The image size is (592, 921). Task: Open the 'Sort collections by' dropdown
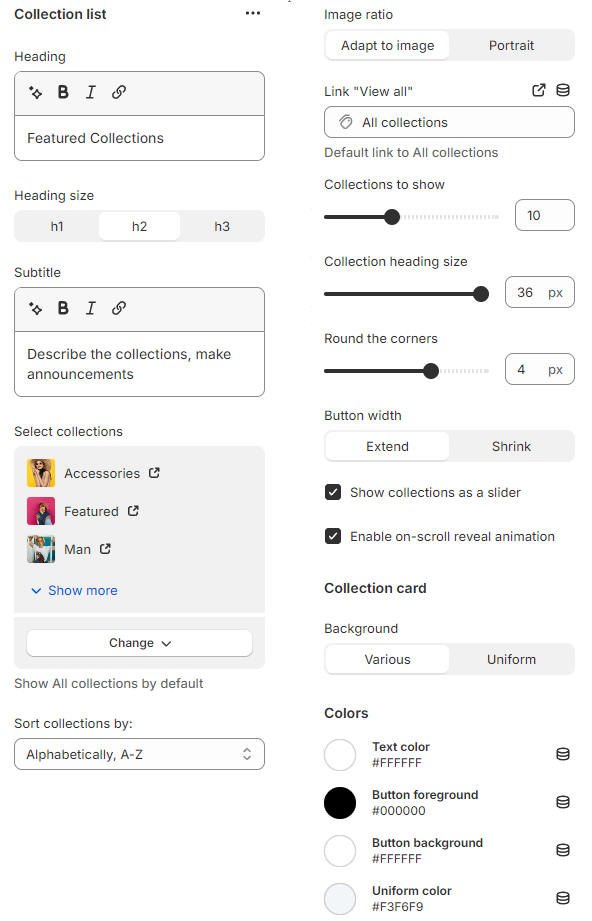[x=139, y=754]
